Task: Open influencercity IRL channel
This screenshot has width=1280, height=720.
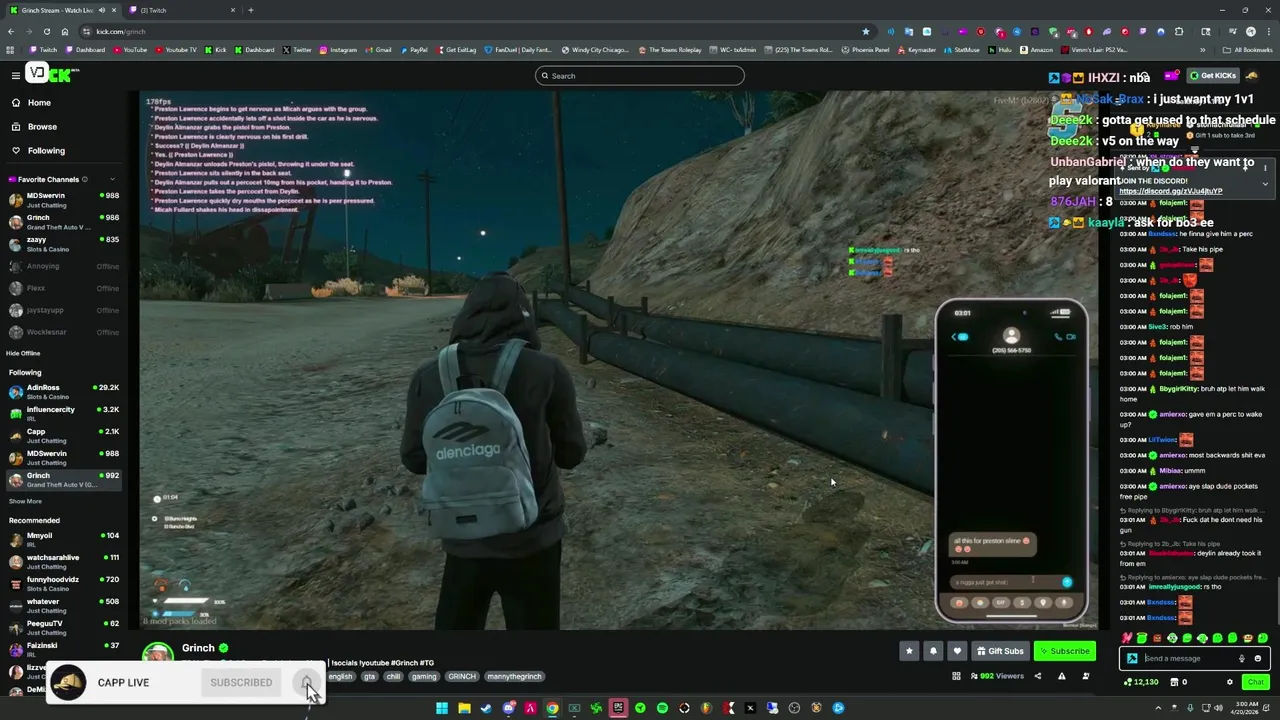Action: pos(62,413)
